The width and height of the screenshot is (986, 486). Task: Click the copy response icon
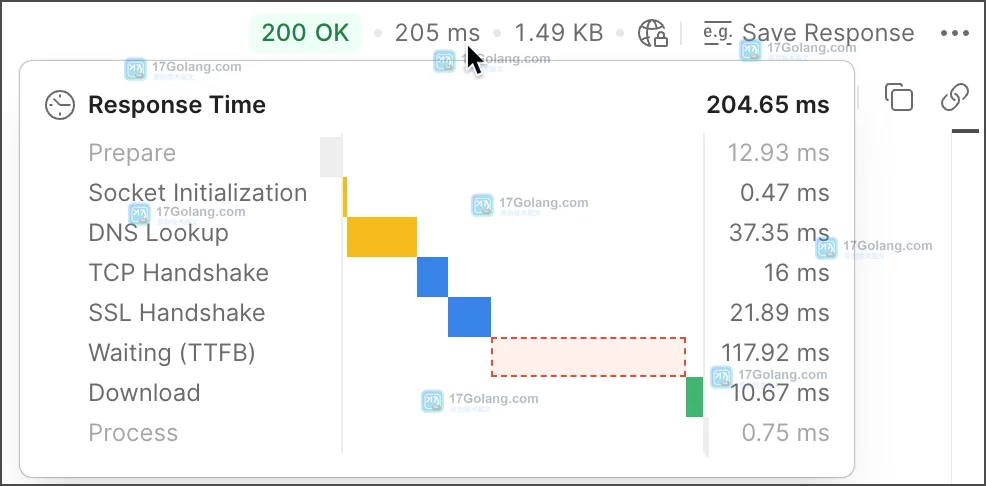tap(899, 97)
